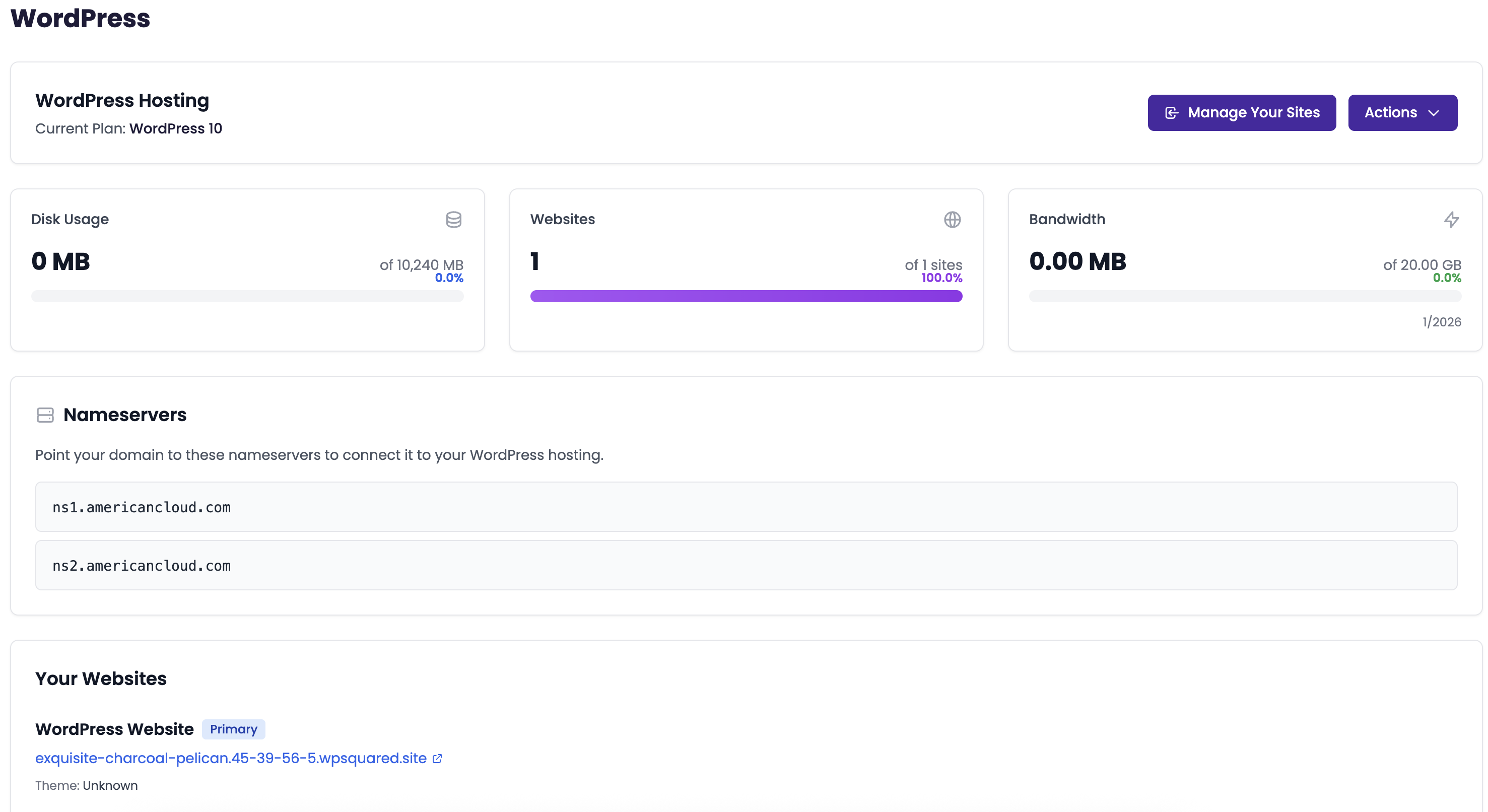The height and width of the screenshot is (812, 1488).
Task: Click the external link icon next to website URL
Action: coord(437,758)
